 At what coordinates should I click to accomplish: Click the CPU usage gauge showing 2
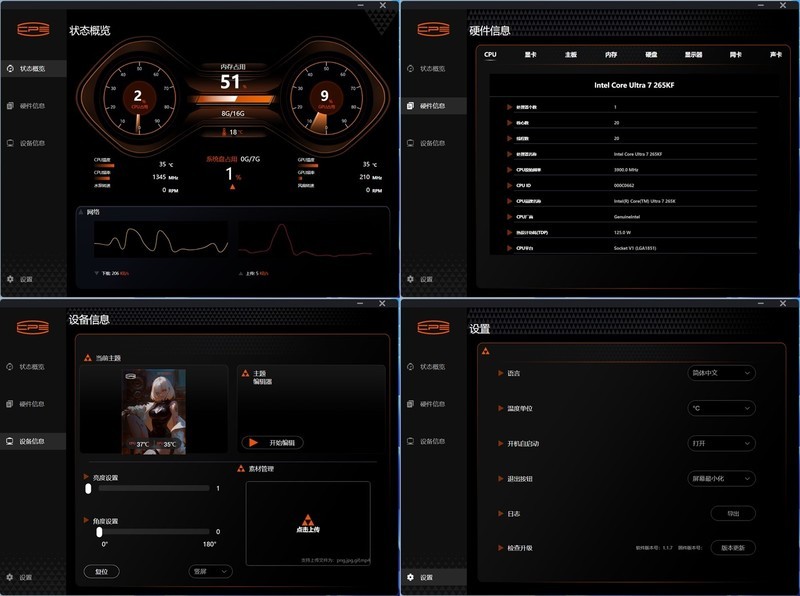[139, 98]
